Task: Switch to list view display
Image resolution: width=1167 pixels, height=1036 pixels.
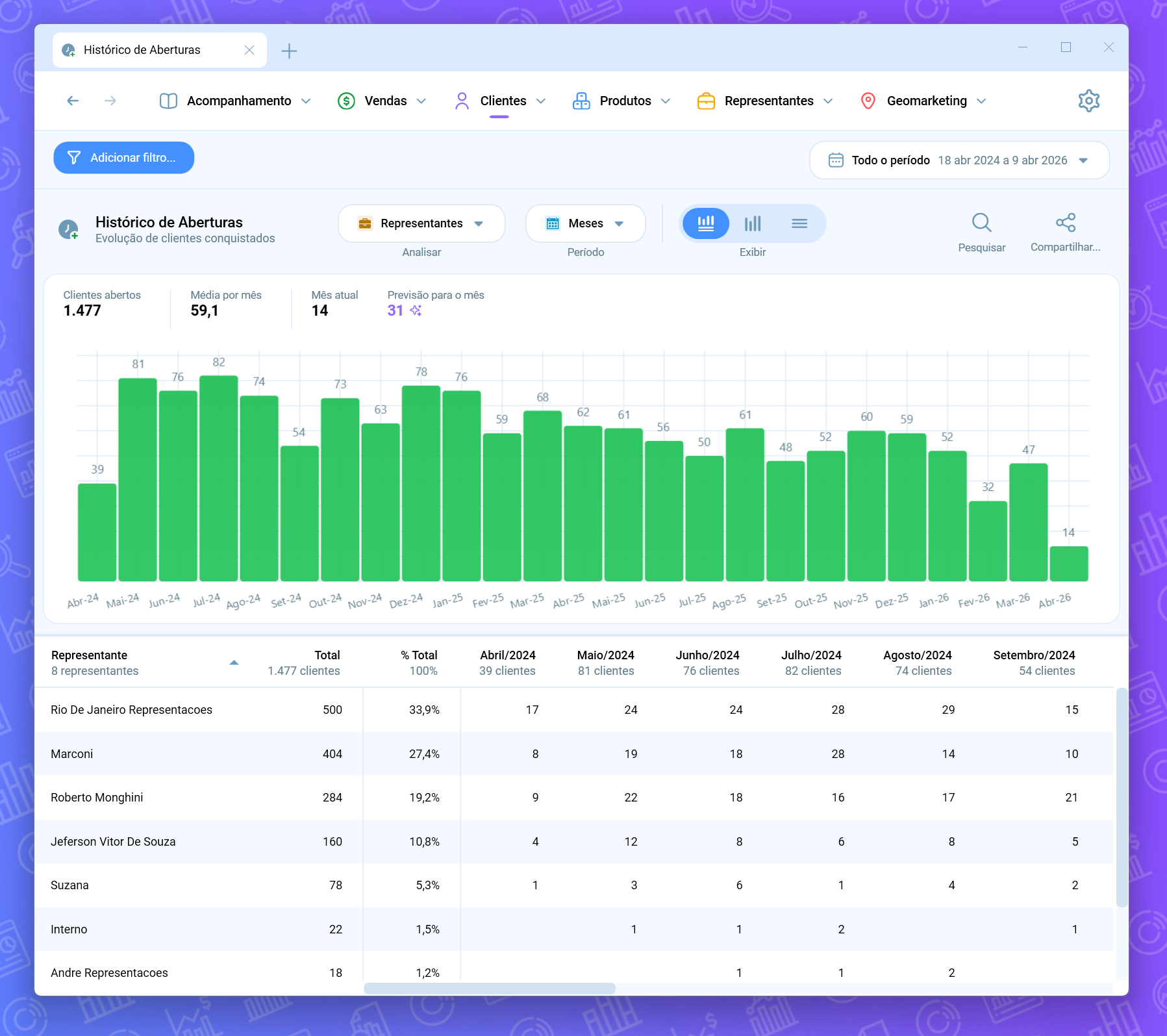Action: coord(799,223)
